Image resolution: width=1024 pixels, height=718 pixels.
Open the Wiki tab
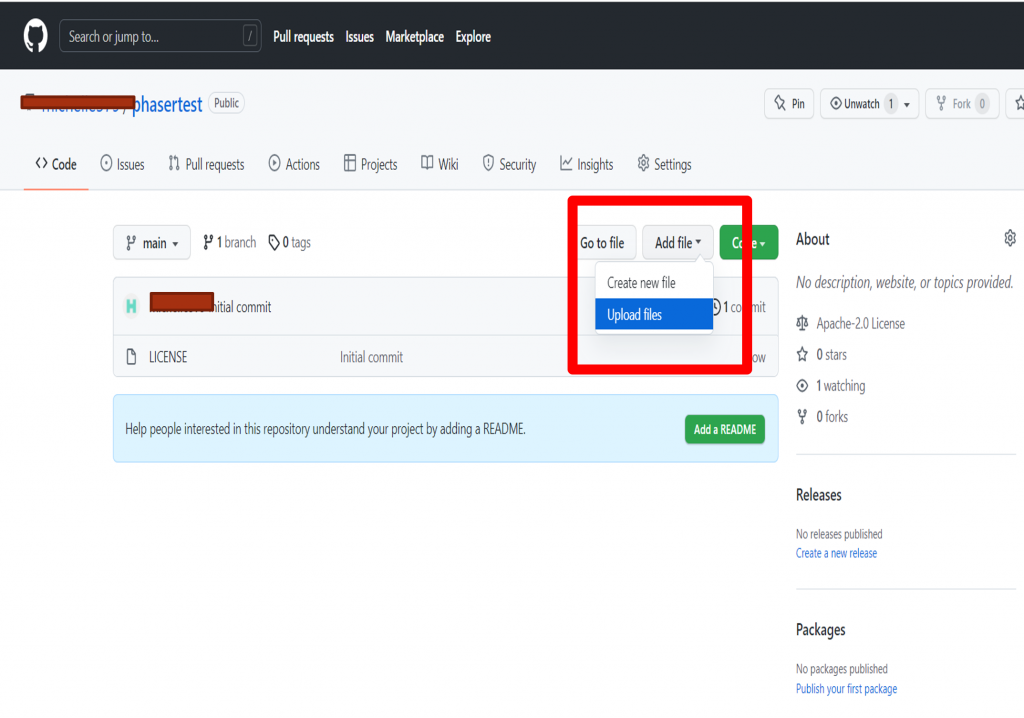[x=440, y=164]
